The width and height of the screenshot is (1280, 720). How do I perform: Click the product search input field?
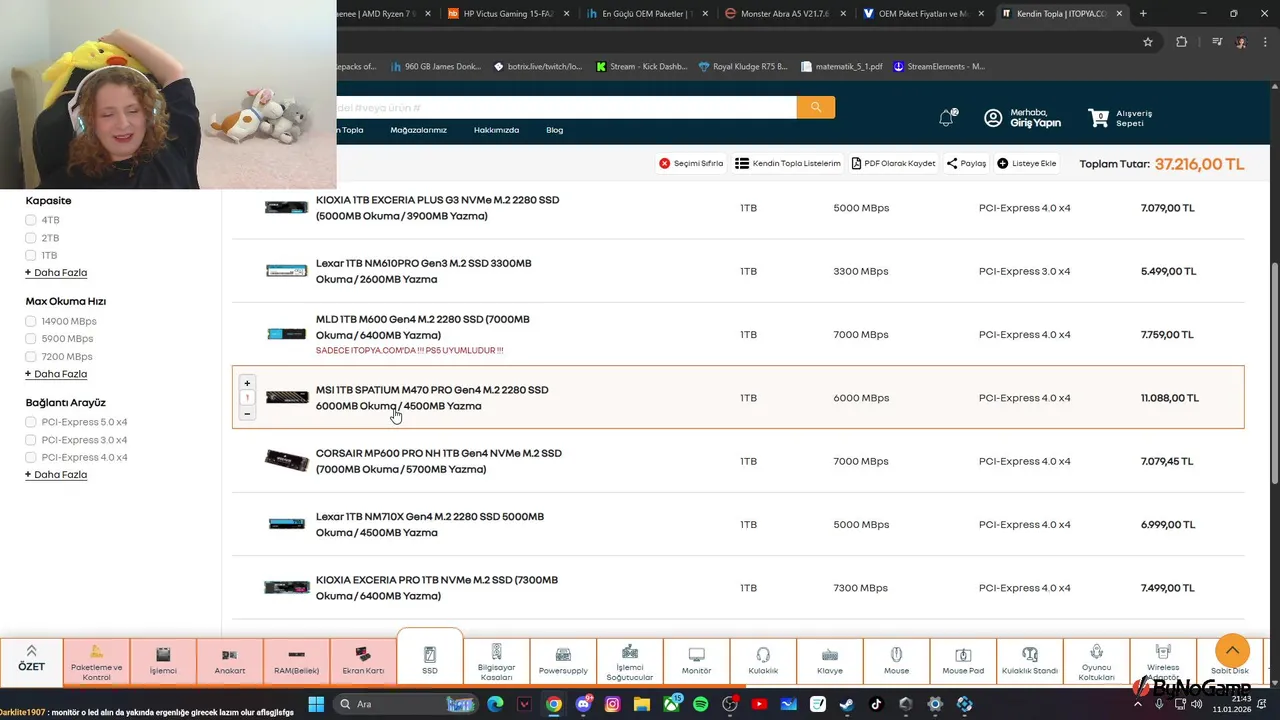[x=566, y=107]
